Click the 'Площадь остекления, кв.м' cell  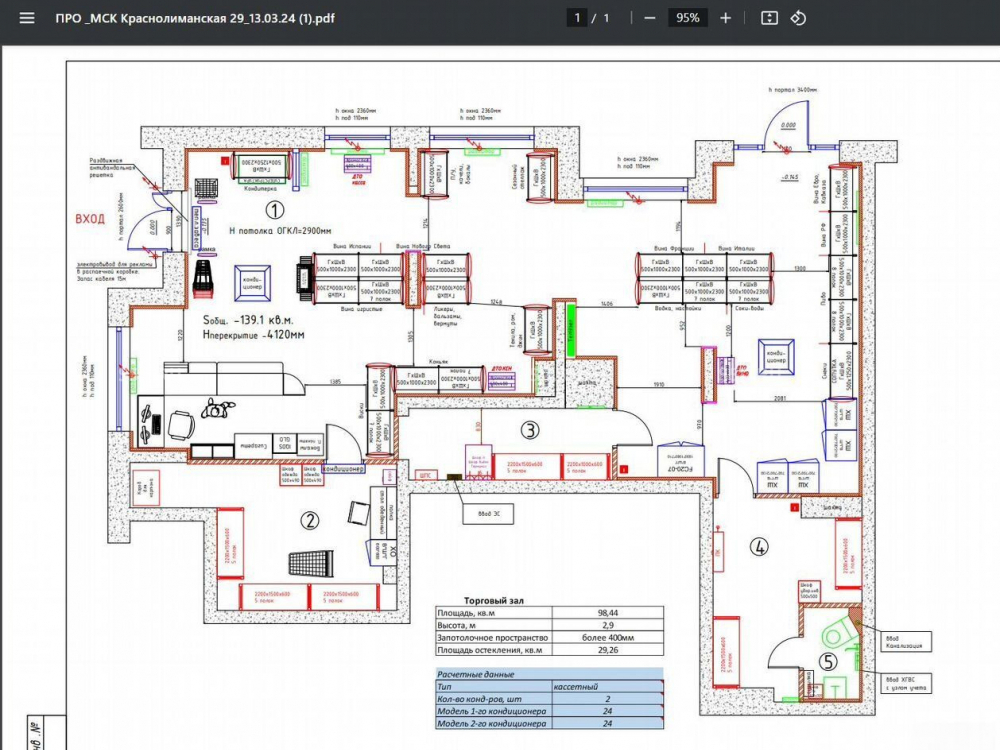pos(494,650)
